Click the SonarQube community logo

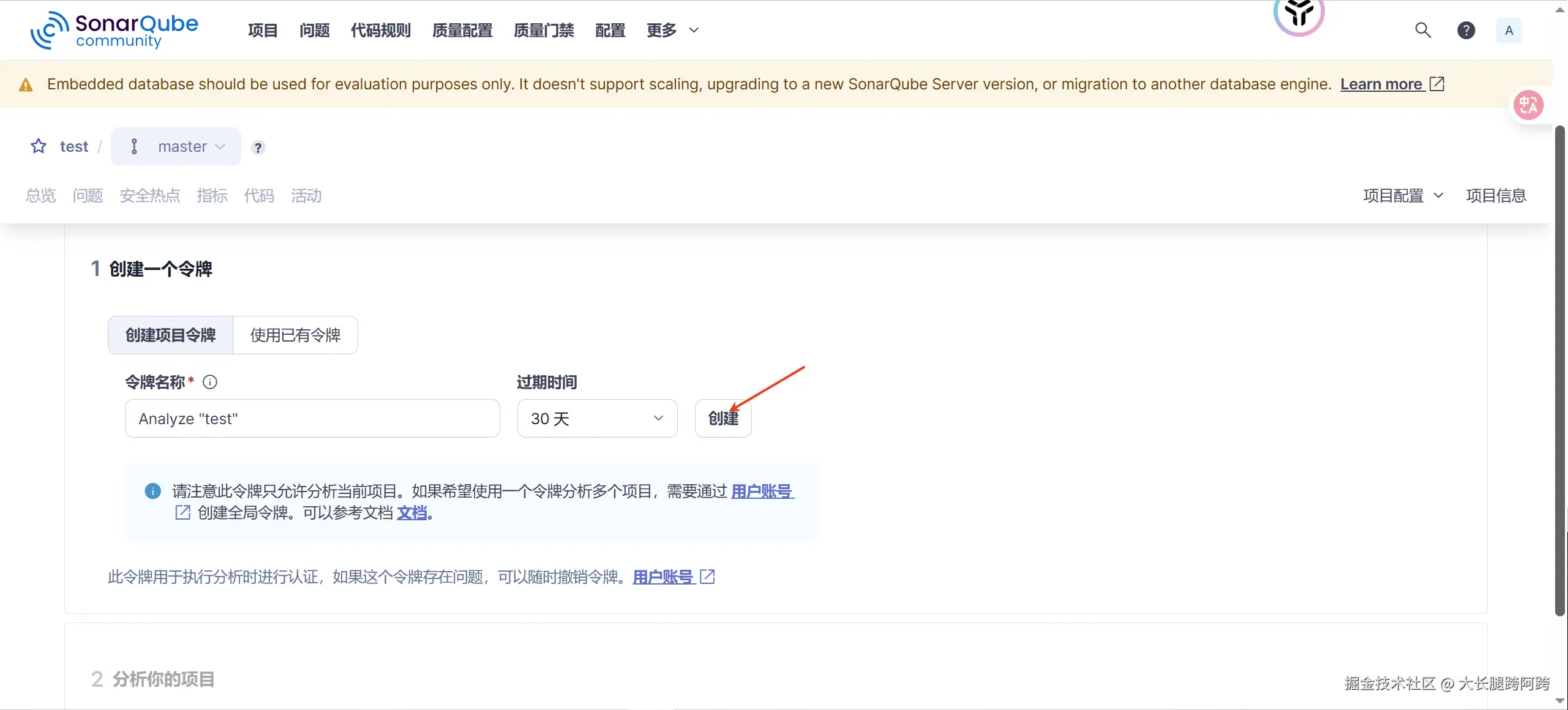(x=114, y=30)
